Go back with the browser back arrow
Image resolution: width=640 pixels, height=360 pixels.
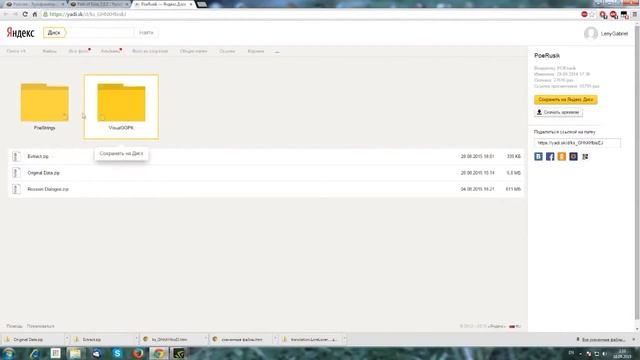point(6,14)
